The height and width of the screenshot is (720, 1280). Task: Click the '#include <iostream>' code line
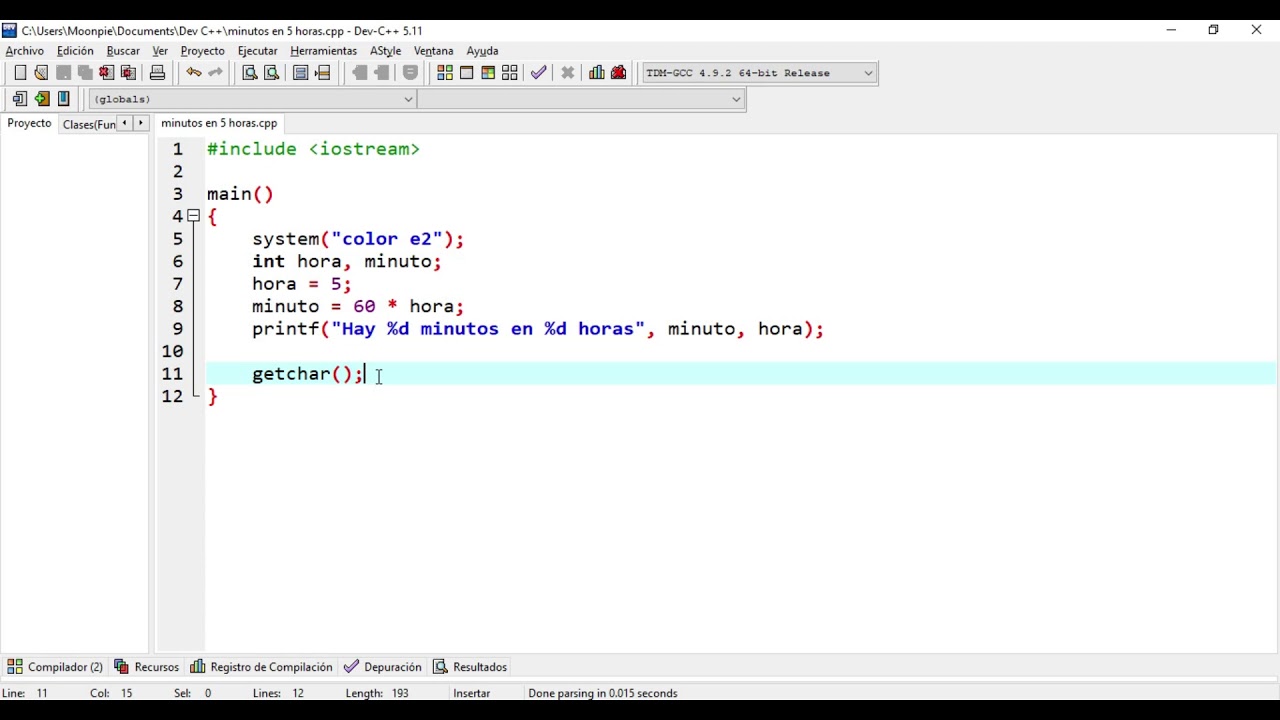[x=313, y=149]
